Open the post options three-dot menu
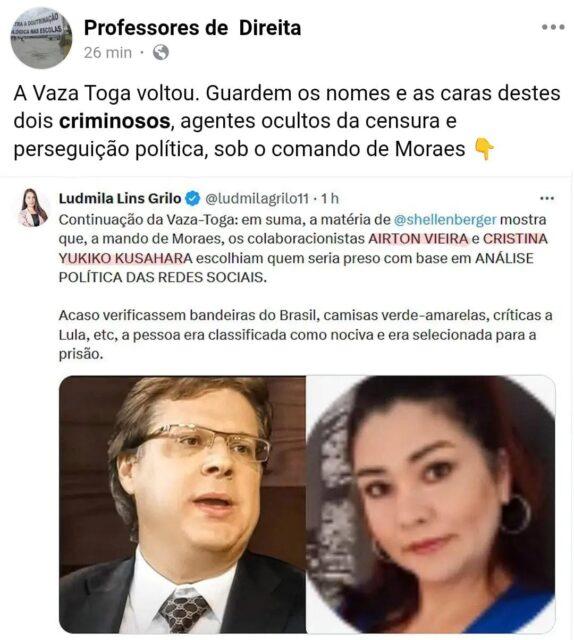Viewport: 574px width, 640px height. pos(553,27)
